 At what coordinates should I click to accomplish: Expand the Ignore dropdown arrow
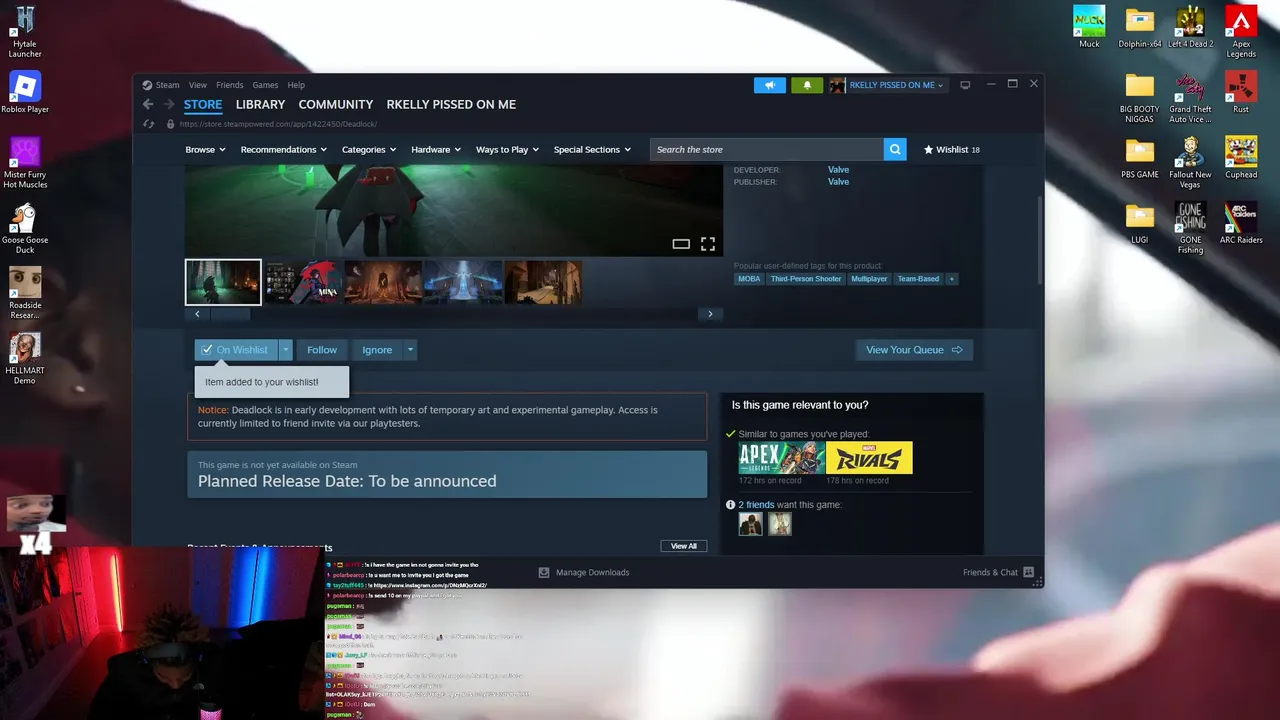[x=410, y=350]
